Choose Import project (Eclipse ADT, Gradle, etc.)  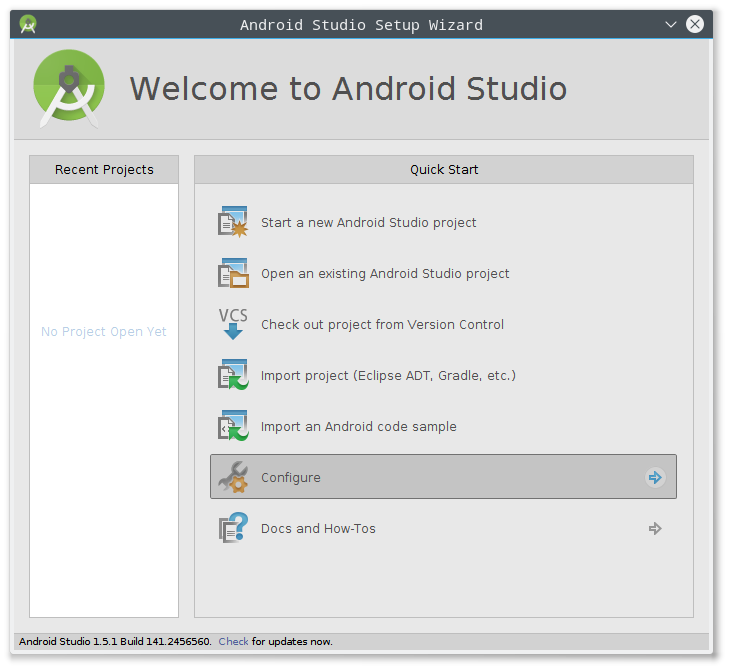(388, 375)
